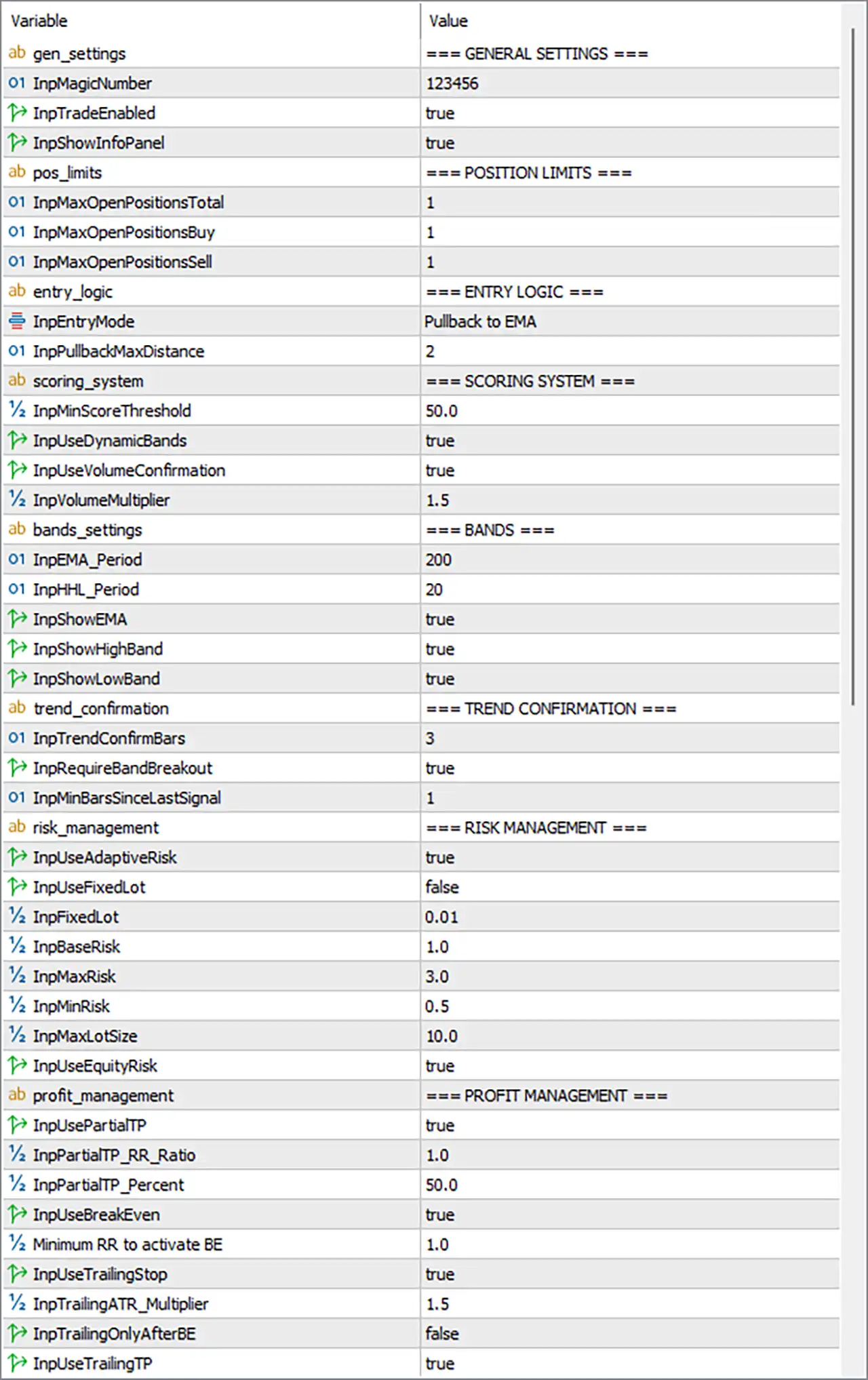The height and width of the screenshot is (1380, 868).
Task: Click the boolean icon beside InpUseTrailingTP
Action: coord(17,1363)
